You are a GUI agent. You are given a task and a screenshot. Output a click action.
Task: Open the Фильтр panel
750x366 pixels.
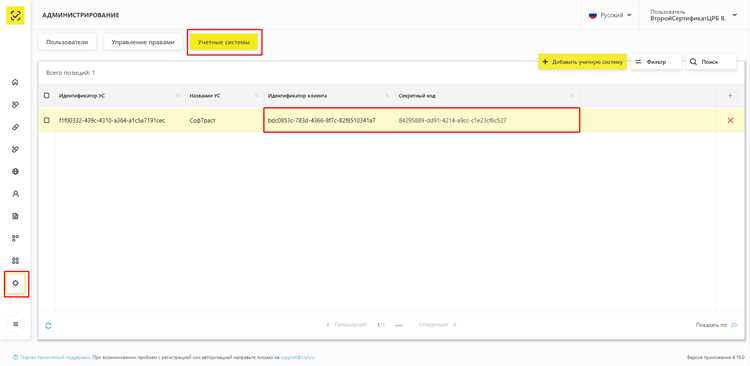656,62
